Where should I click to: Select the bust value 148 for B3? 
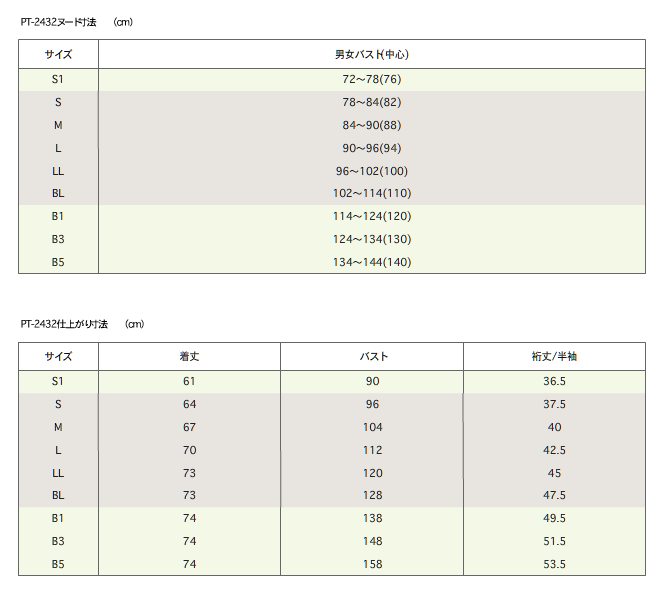point(373,541)
